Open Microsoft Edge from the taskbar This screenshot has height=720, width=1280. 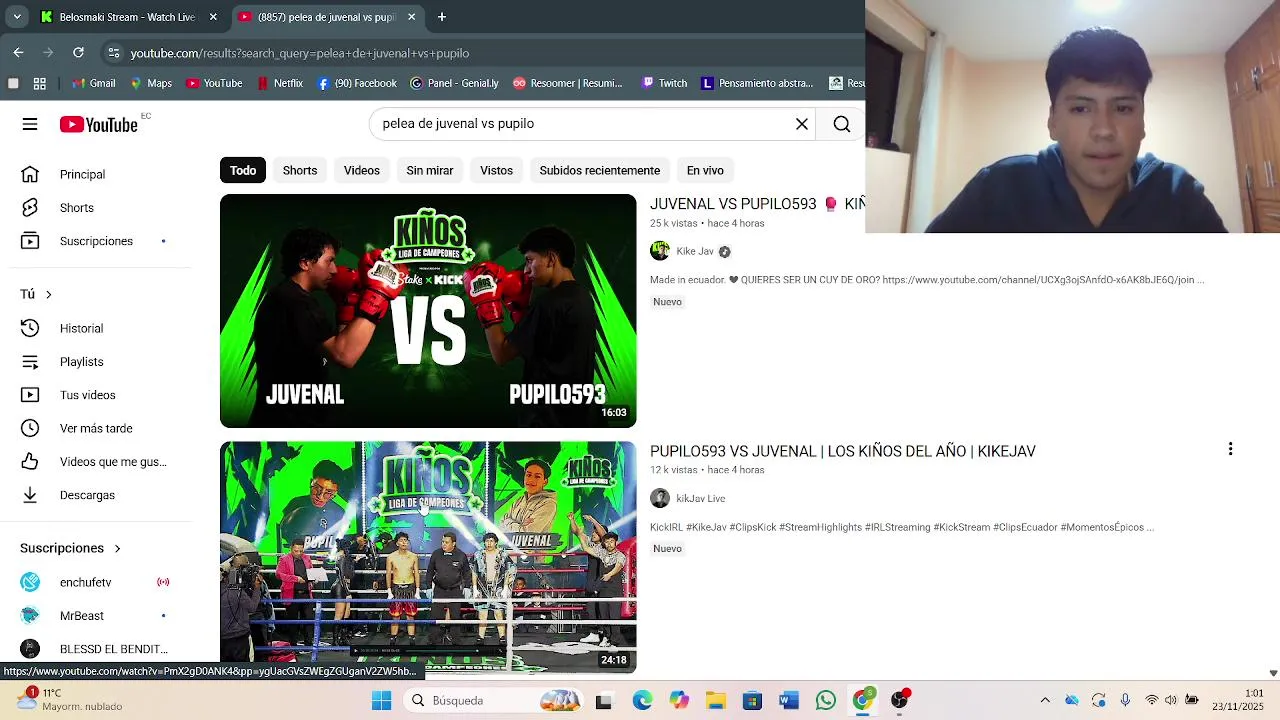642,700
